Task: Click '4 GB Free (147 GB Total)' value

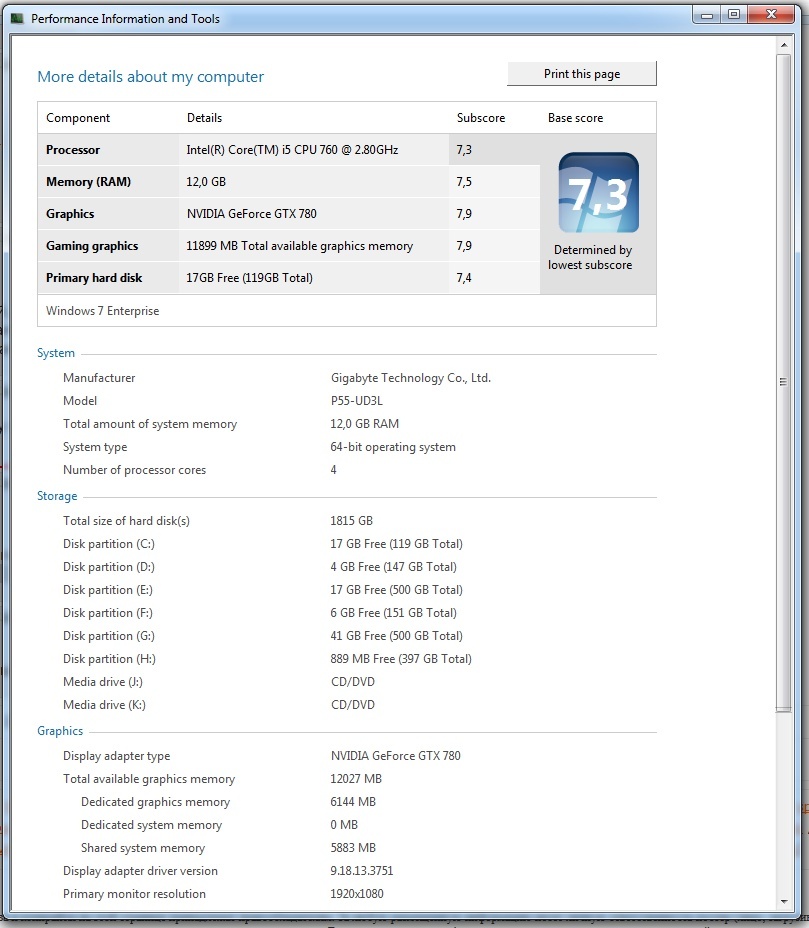Action: [x=394, y=567]
